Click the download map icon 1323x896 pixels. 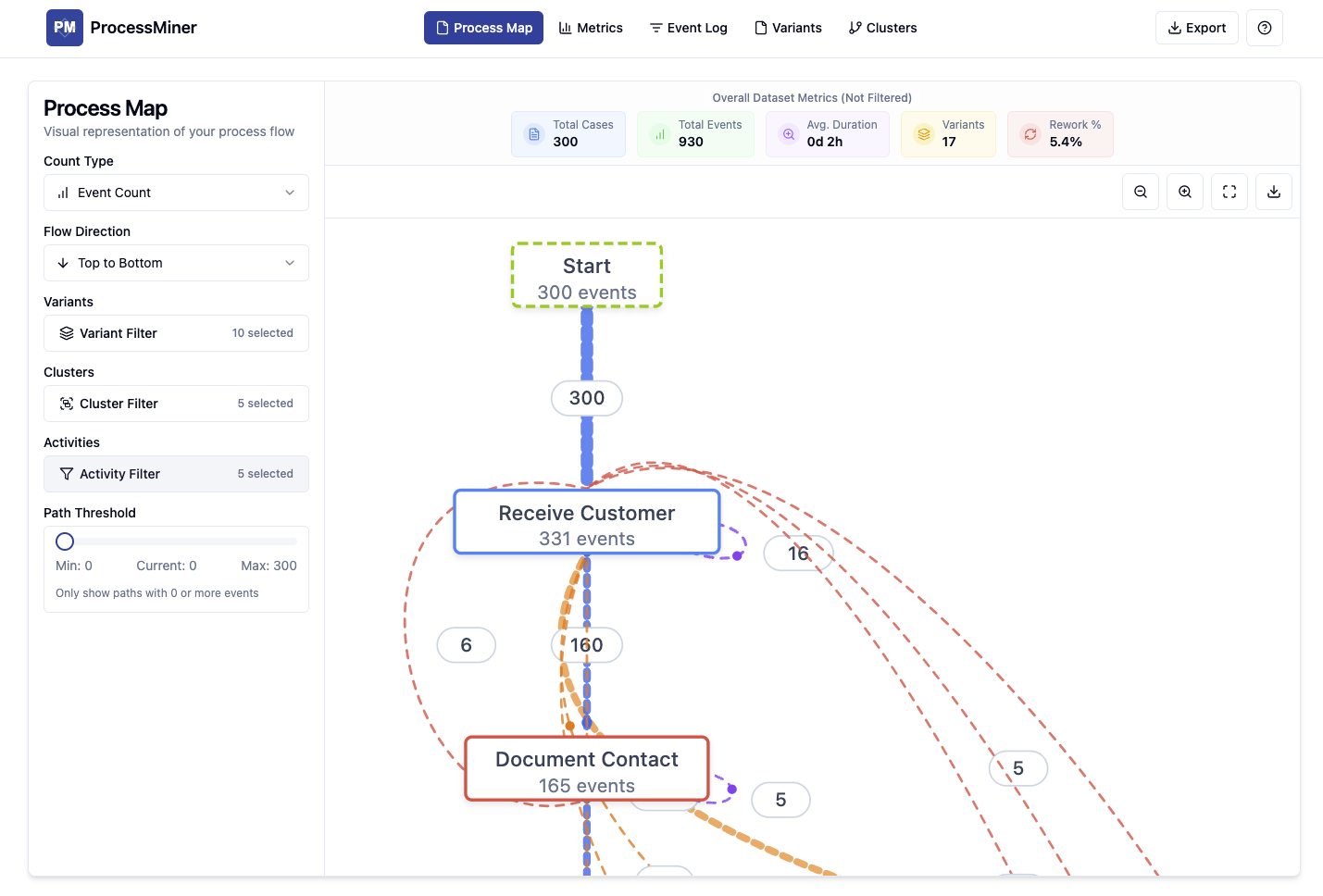pos(1274,192)
